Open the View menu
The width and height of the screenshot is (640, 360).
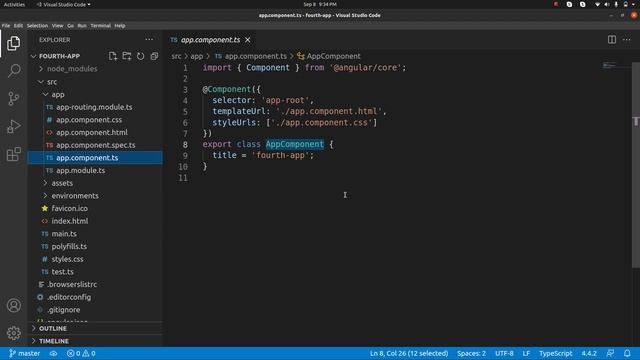pos(58,26)
